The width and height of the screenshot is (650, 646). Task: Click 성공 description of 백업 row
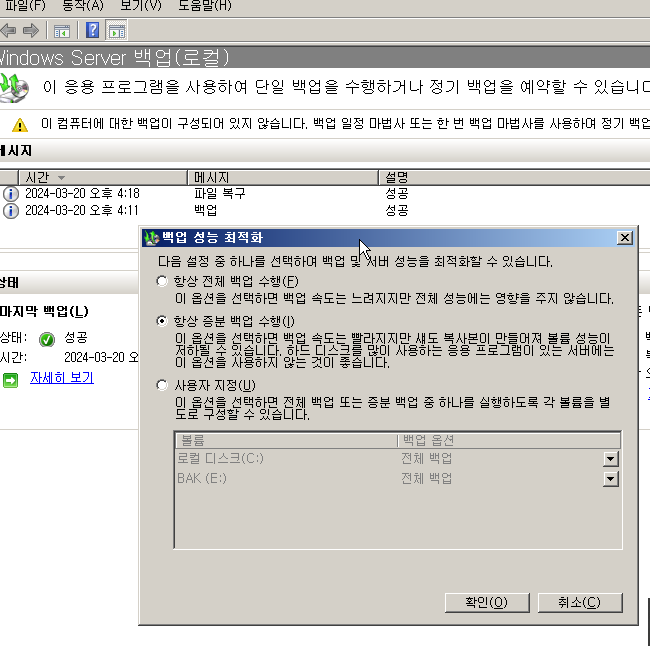coord(397,211)
